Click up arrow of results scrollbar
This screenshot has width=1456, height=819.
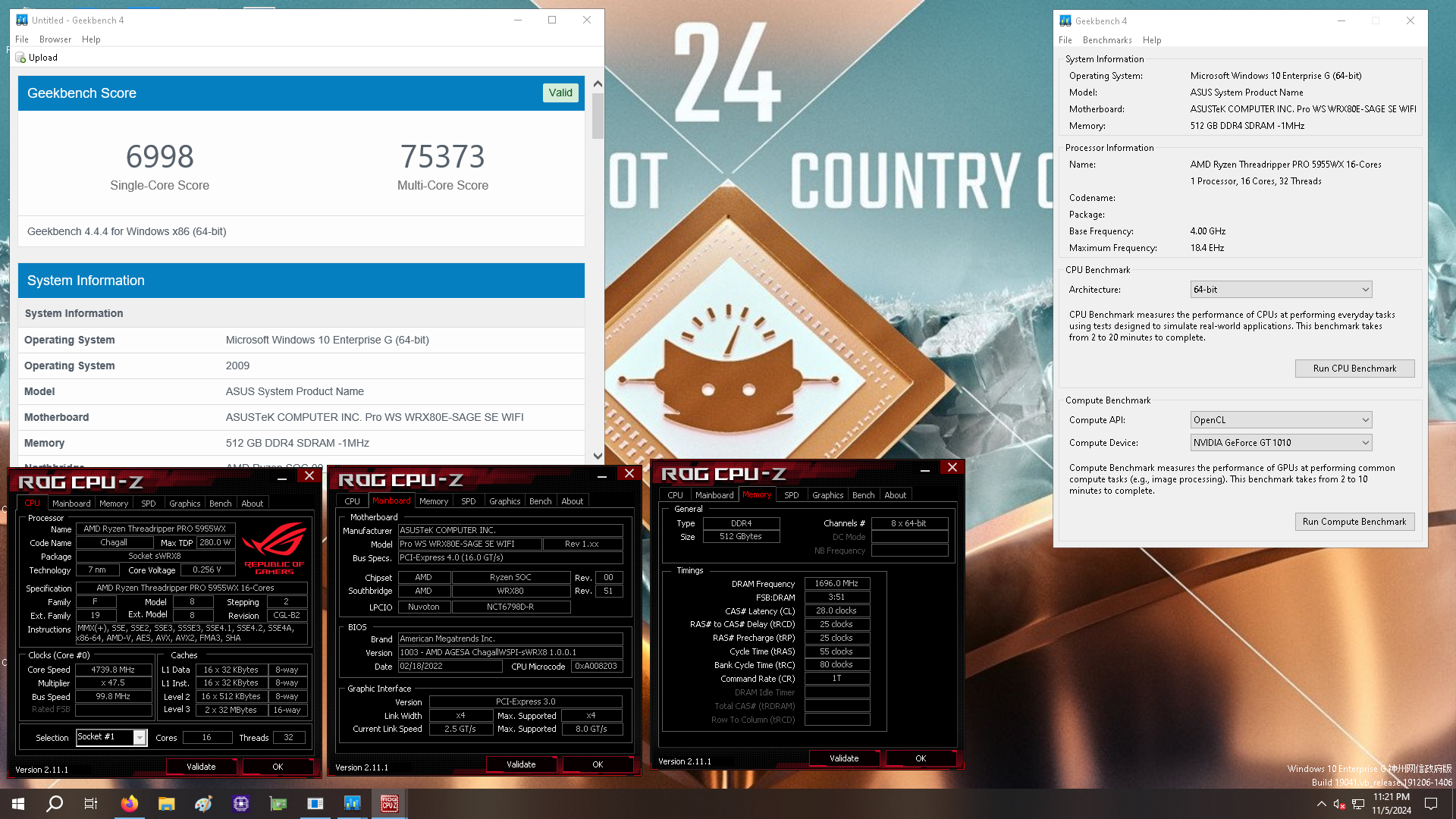tap(598, 83)
